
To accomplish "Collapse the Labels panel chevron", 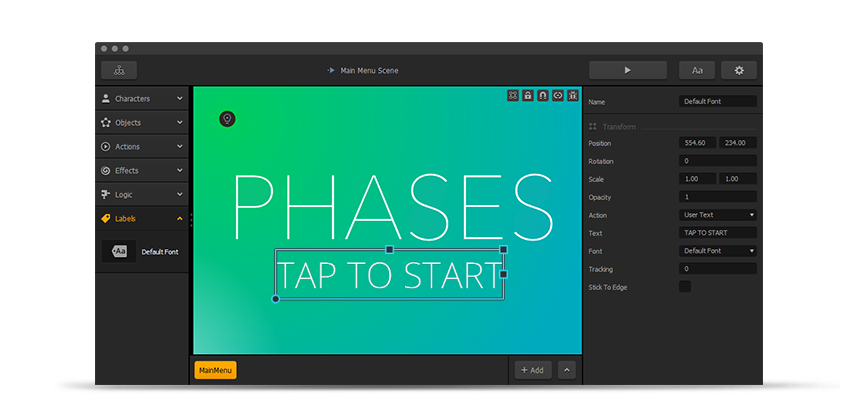I will coord(179,219).
